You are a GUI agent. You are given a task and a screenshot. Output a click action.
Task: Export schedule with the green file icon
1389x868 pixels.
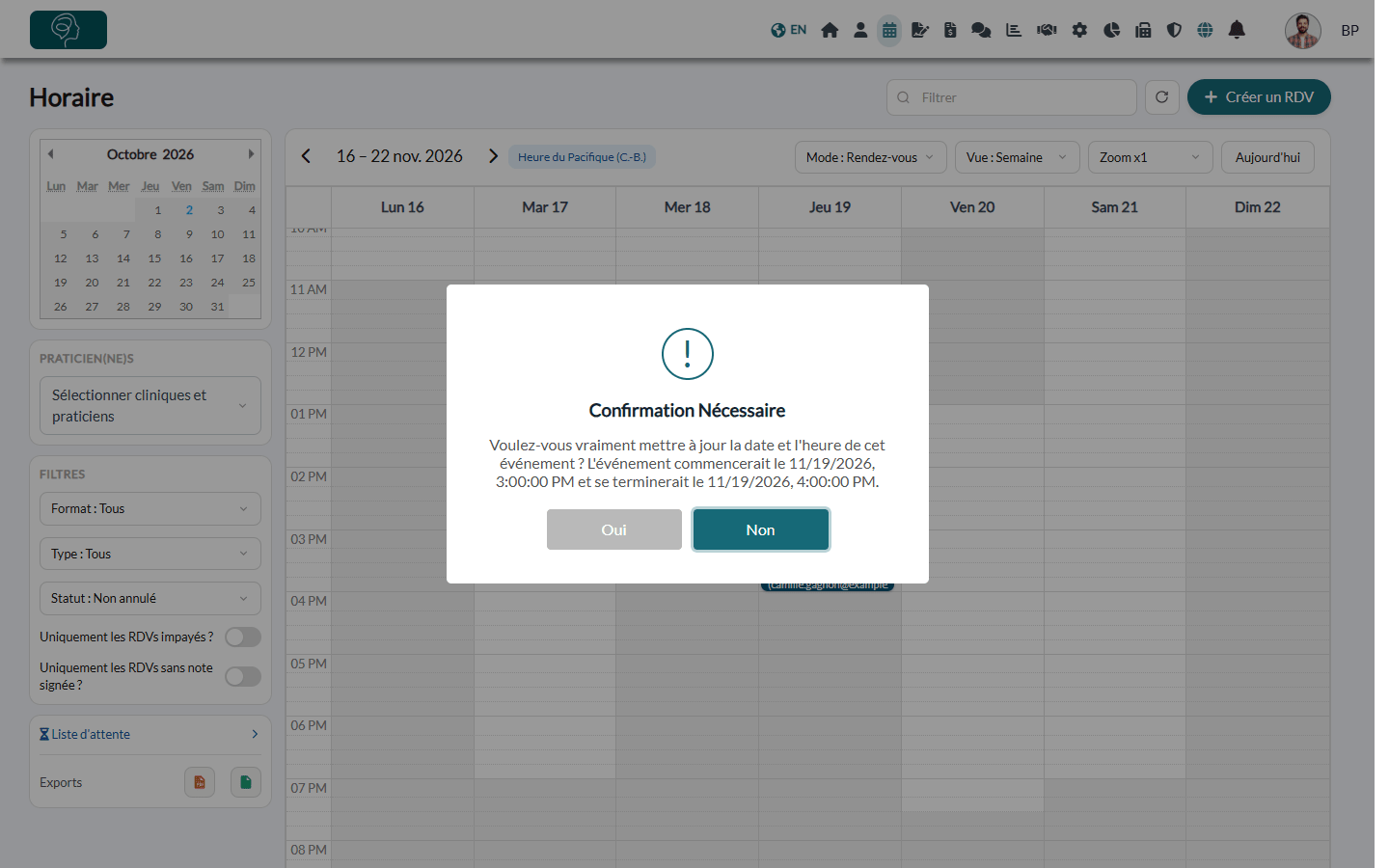click(246, 782)
